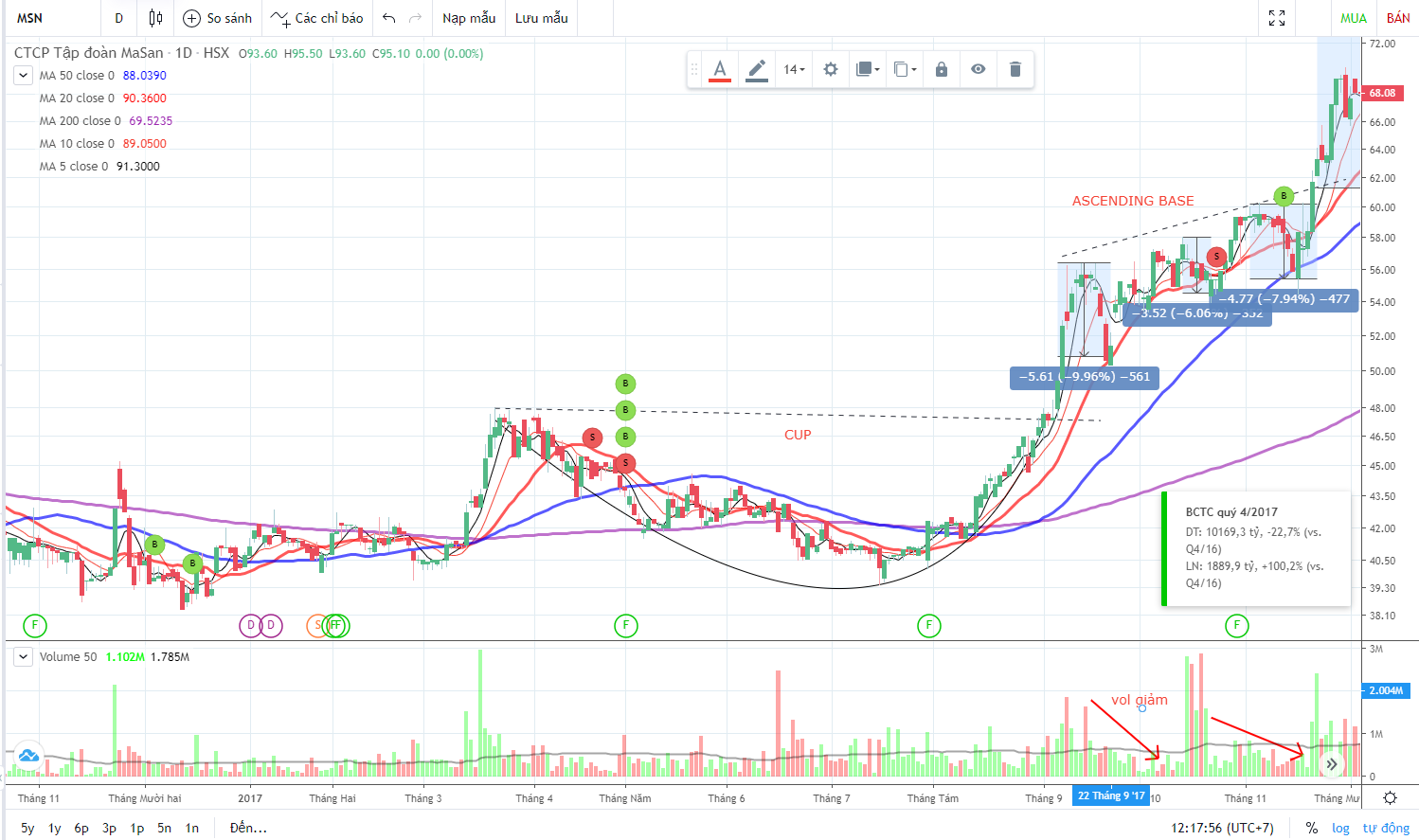Open the Các chỉ báo indicators menu
The image size is (1419, 840).
[x=316, y=18]
